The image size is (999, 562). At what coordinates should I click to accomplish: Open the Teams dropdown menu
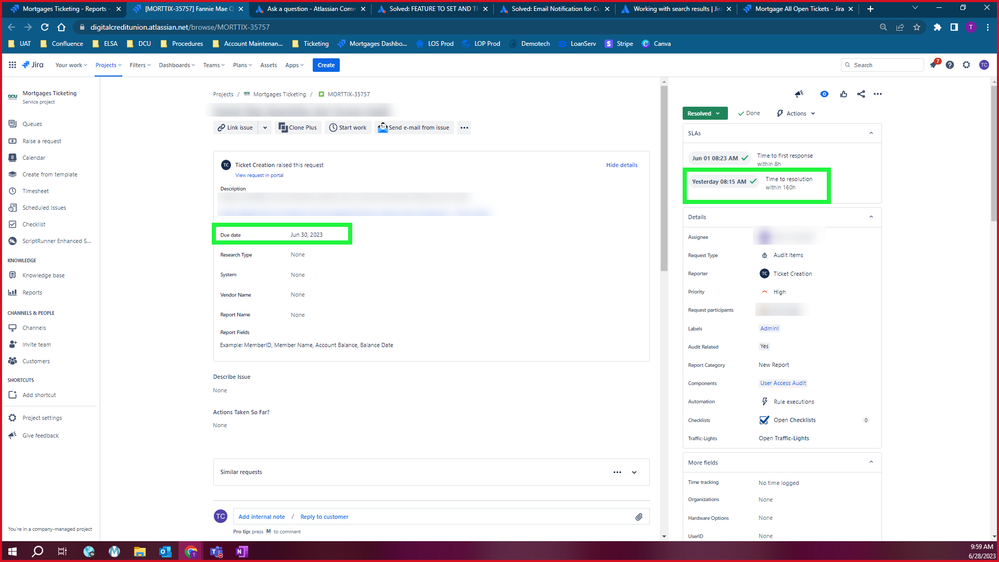[213, 65]
